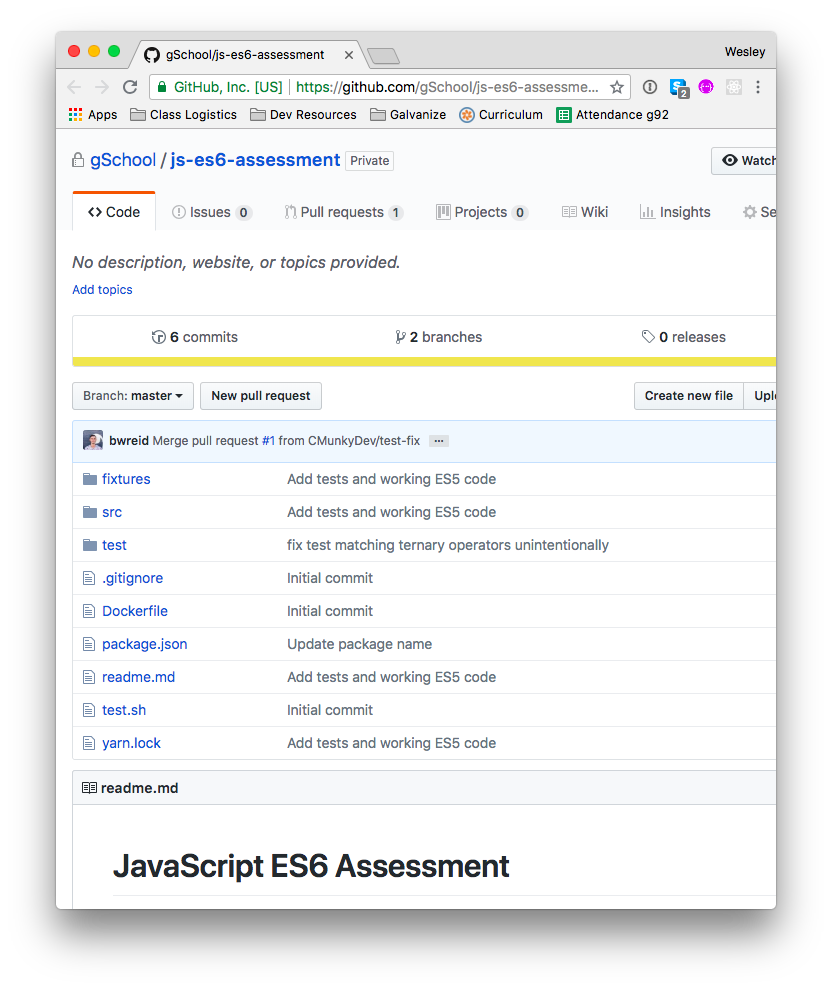
Task: Click the js-es6-assessment repository name
Action: pos(255,160)
